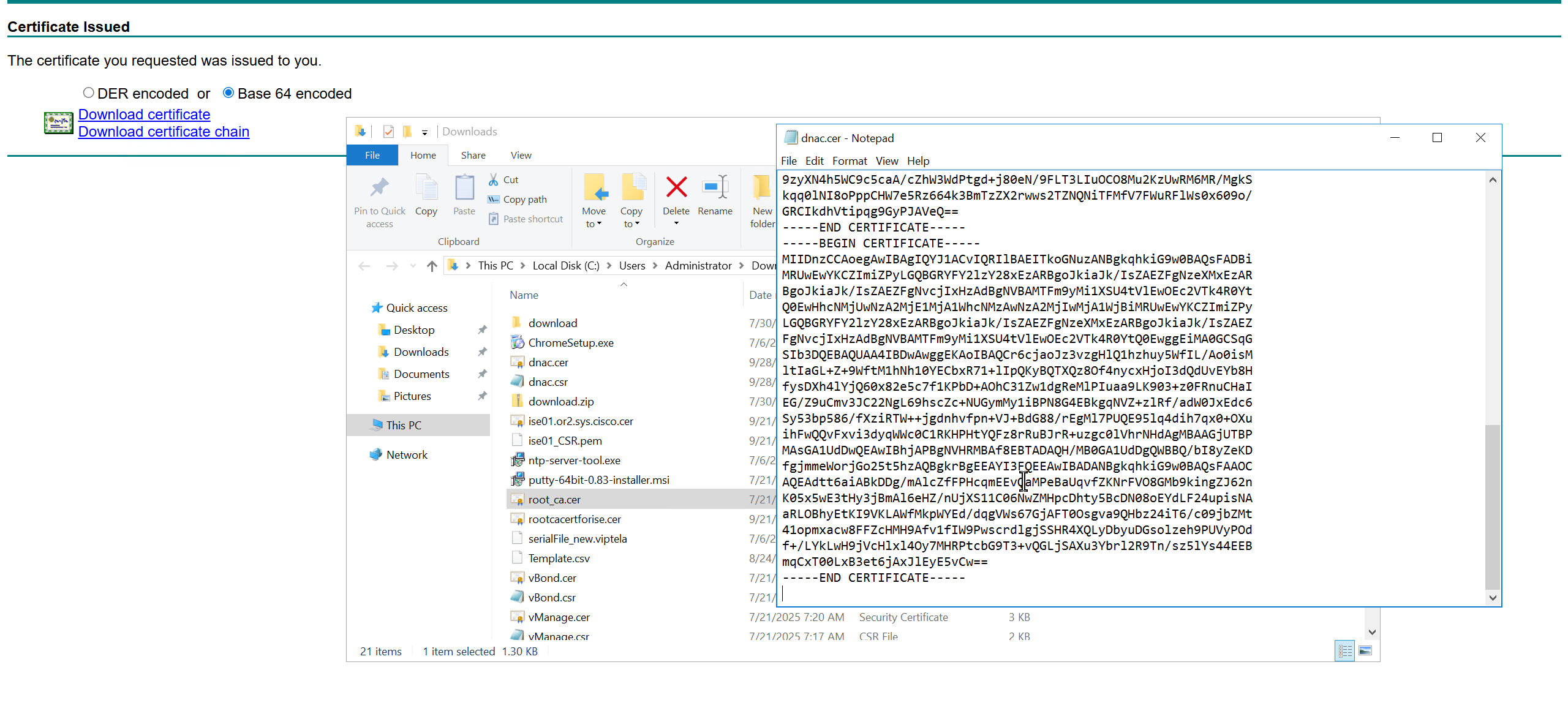Switch to details view icon
The width and height of the screenshot is (1568, 719).
1345,651
